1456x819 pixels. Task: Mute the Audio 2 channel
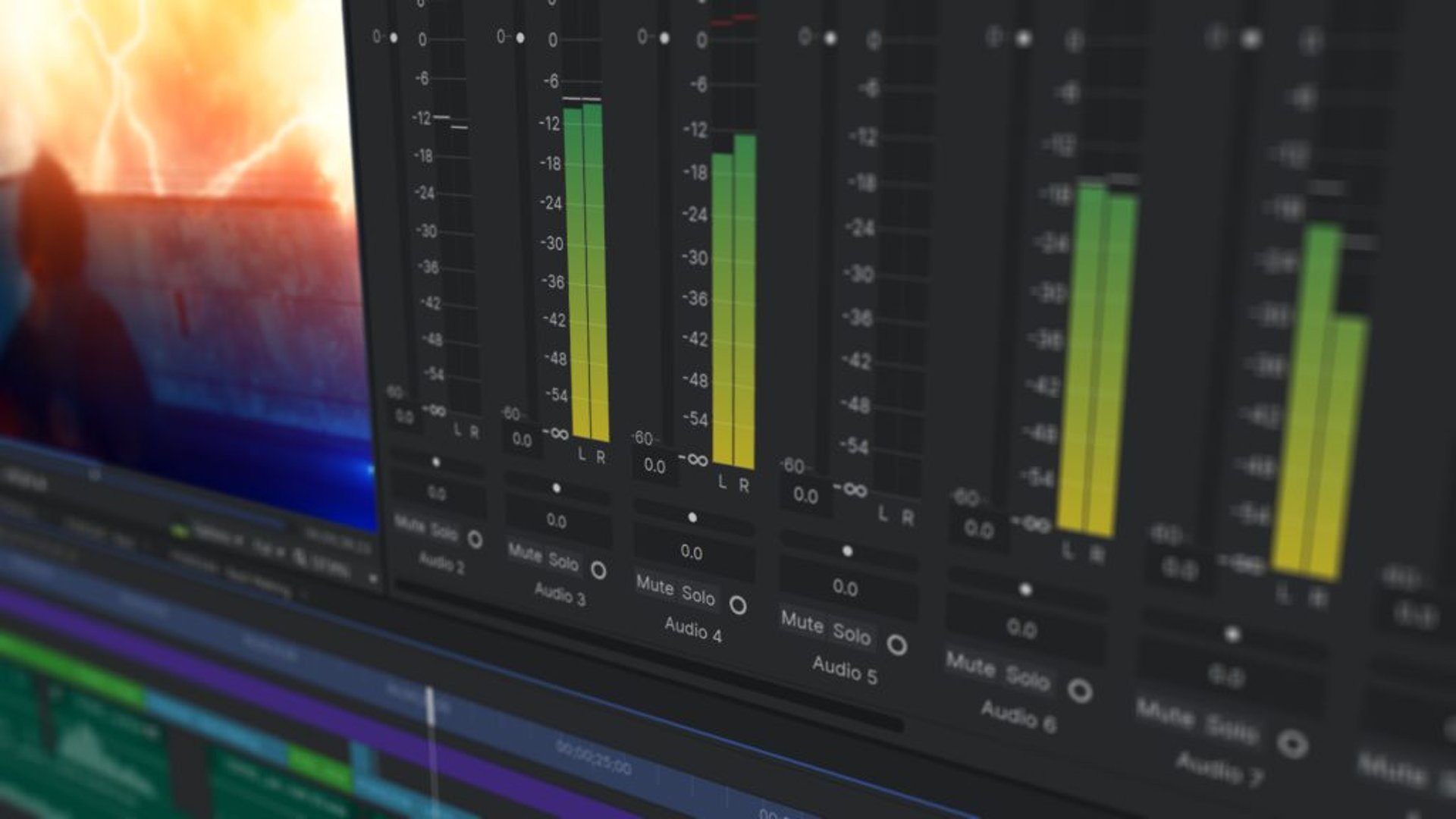(x=409, y=524)
